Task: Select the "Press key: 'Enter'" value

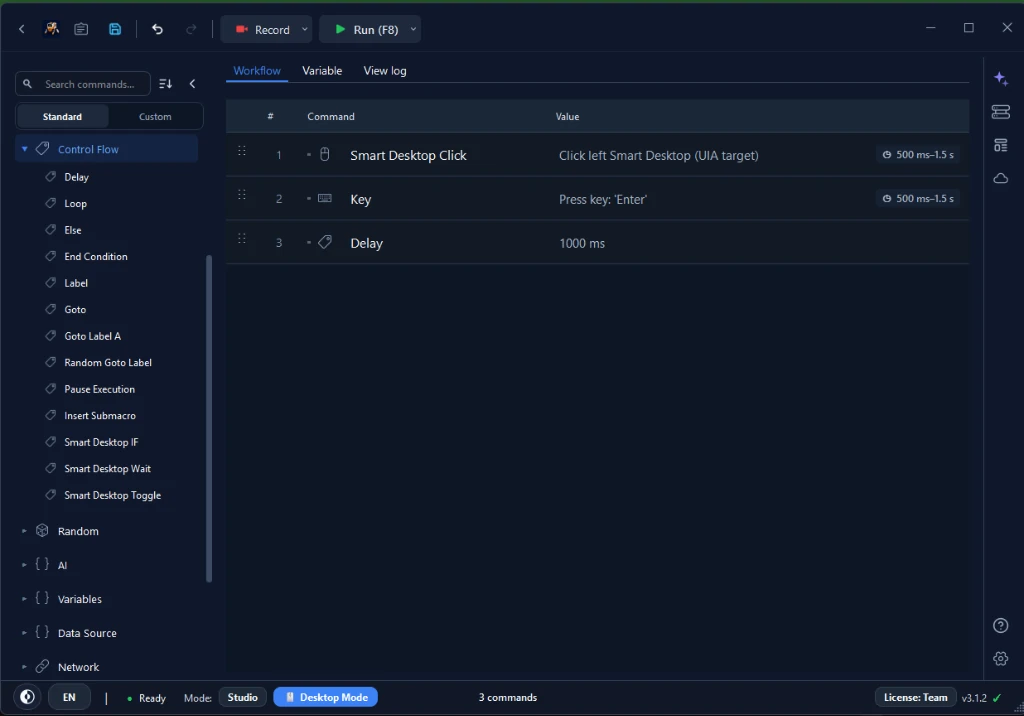Action: click(603, 199)
